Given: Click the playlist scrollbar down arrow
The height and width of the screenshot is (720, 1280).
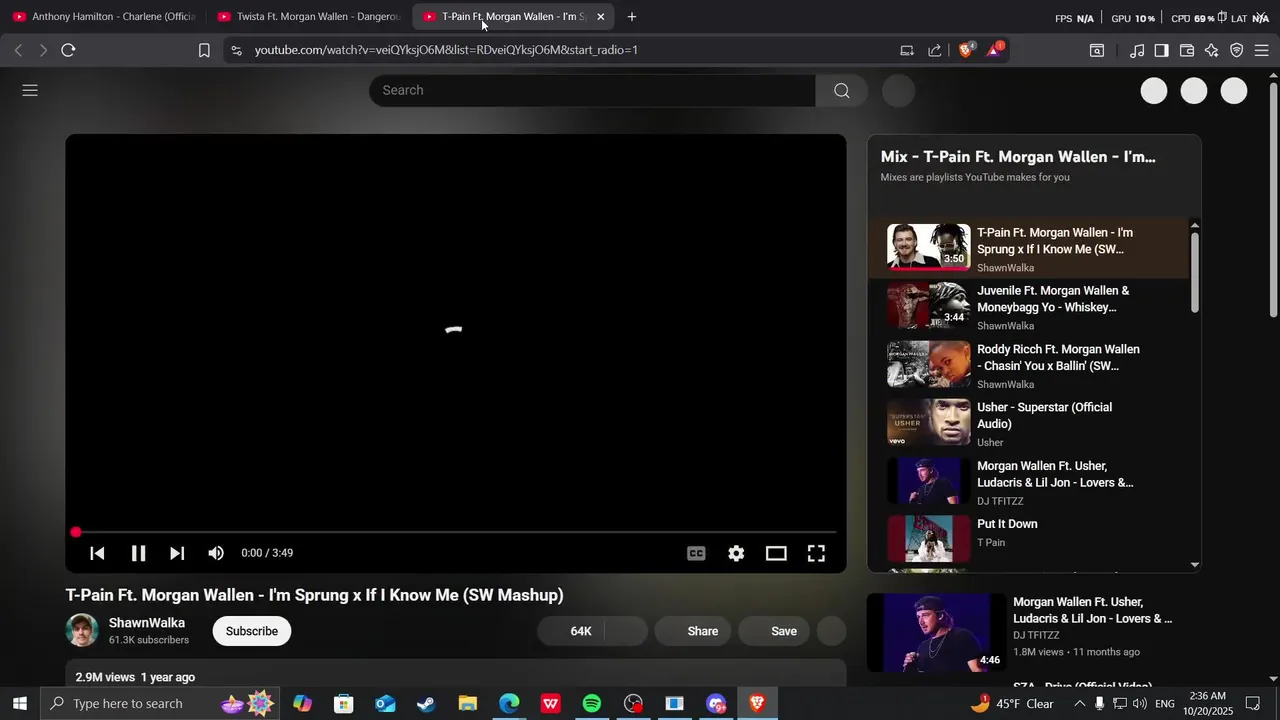Looking at the screenshot, I should 1194,565.
